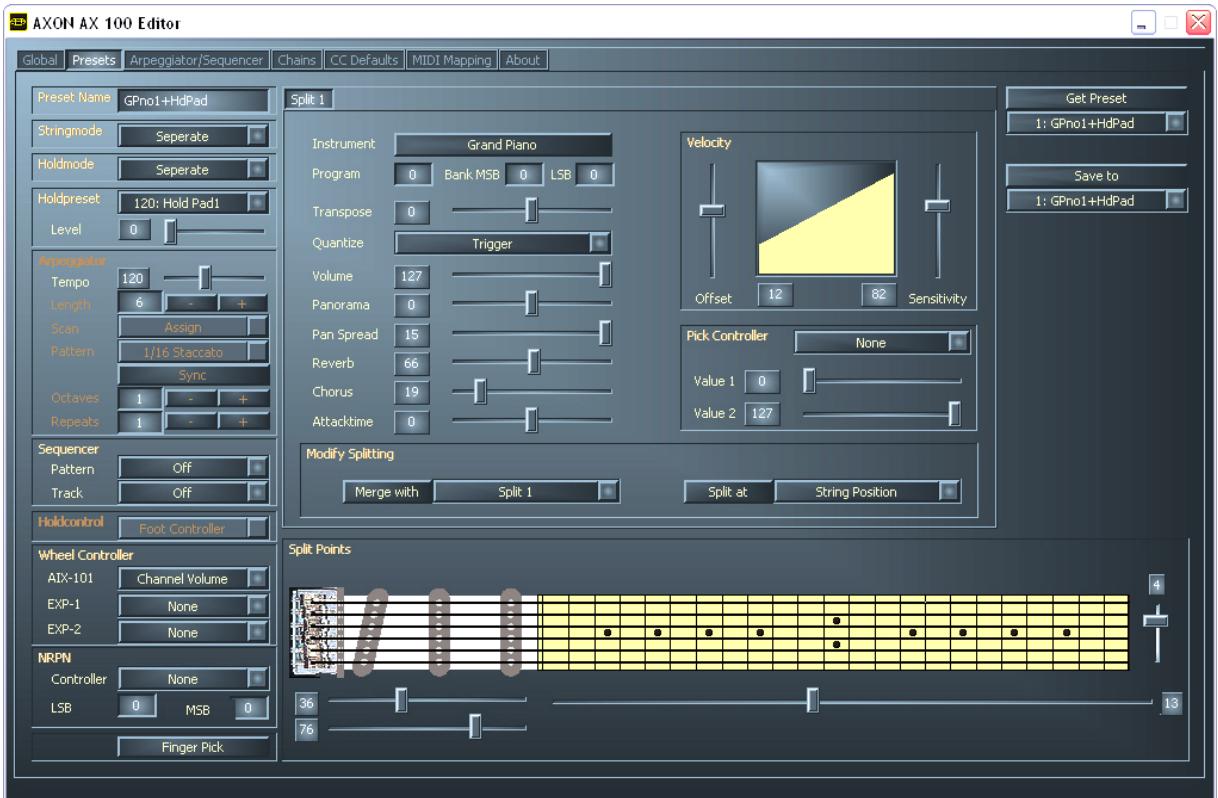
Task: Adjust the Attacktime slider
Action: [x=531, y=421]
